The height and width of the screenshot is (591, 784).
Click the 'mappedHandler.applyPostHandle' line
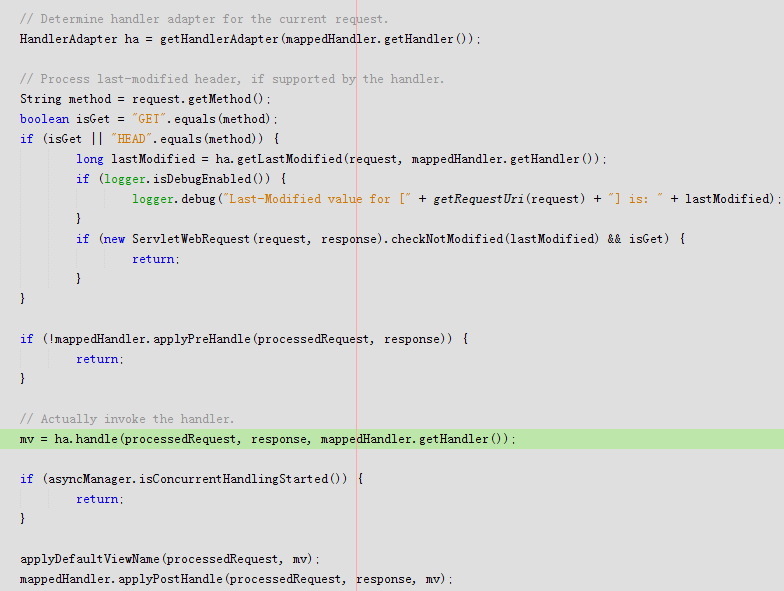click(236, 579)
